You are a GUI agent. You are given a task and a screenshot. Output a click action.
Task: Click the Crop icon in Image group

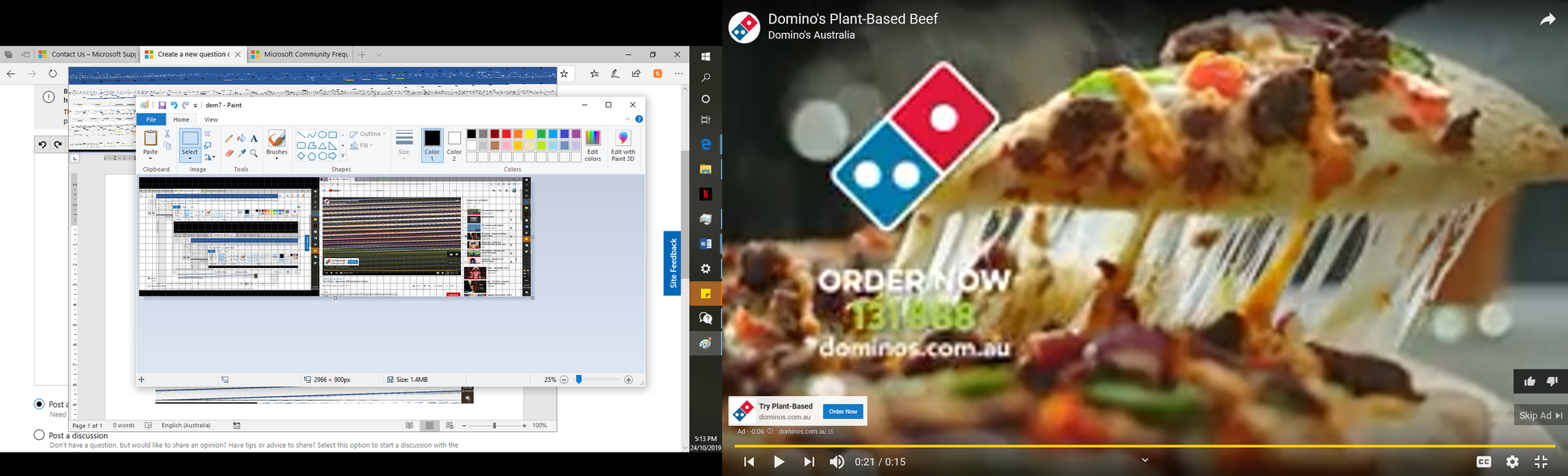[x=208, y=134]
